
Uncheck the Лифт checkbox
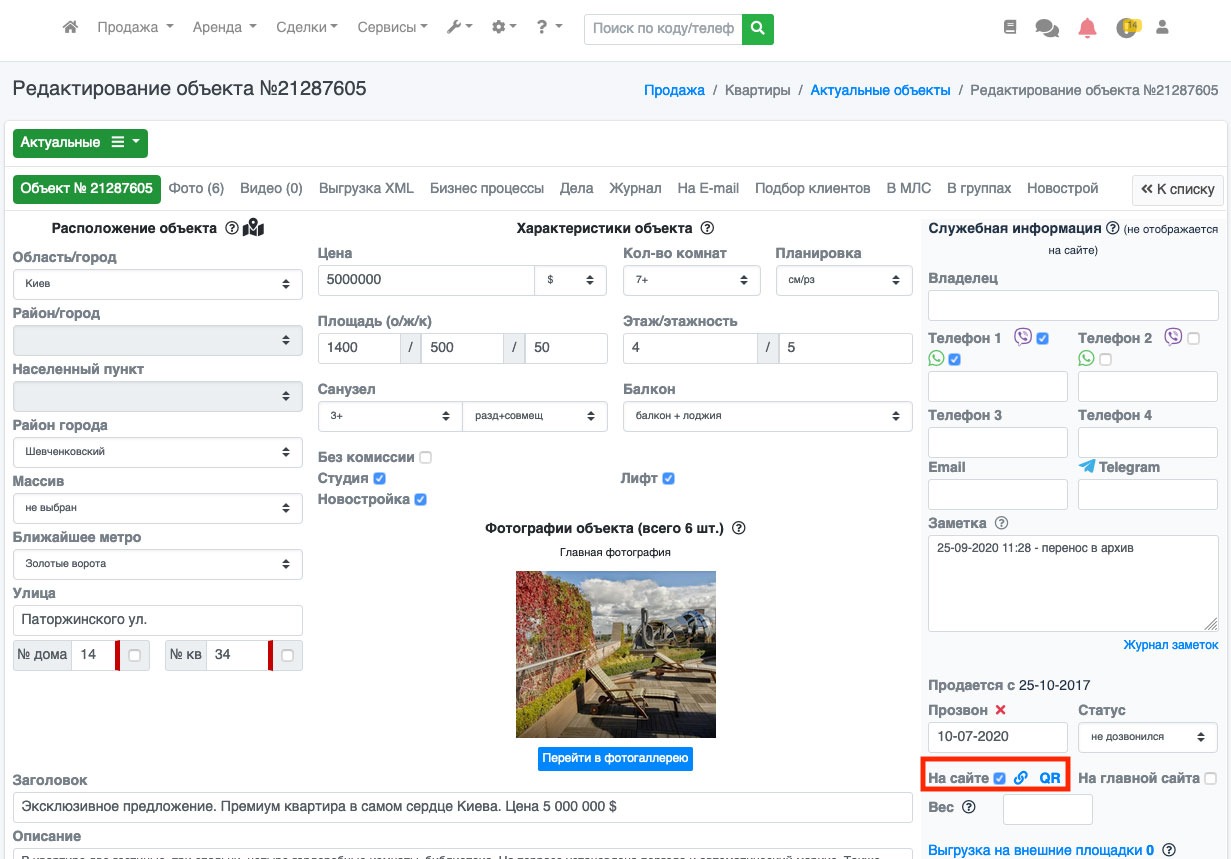(x=668, y=478)
